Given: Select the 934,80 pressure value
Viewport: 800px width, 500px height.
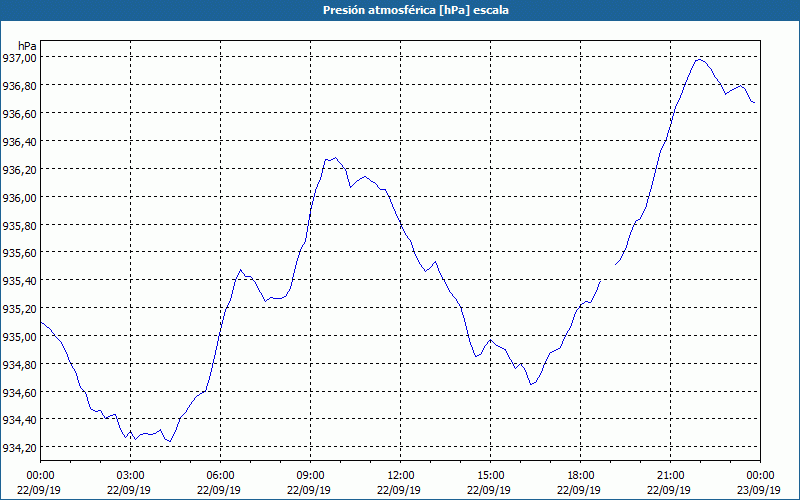Looking at the screenshot, I should [x=20, y=364].
